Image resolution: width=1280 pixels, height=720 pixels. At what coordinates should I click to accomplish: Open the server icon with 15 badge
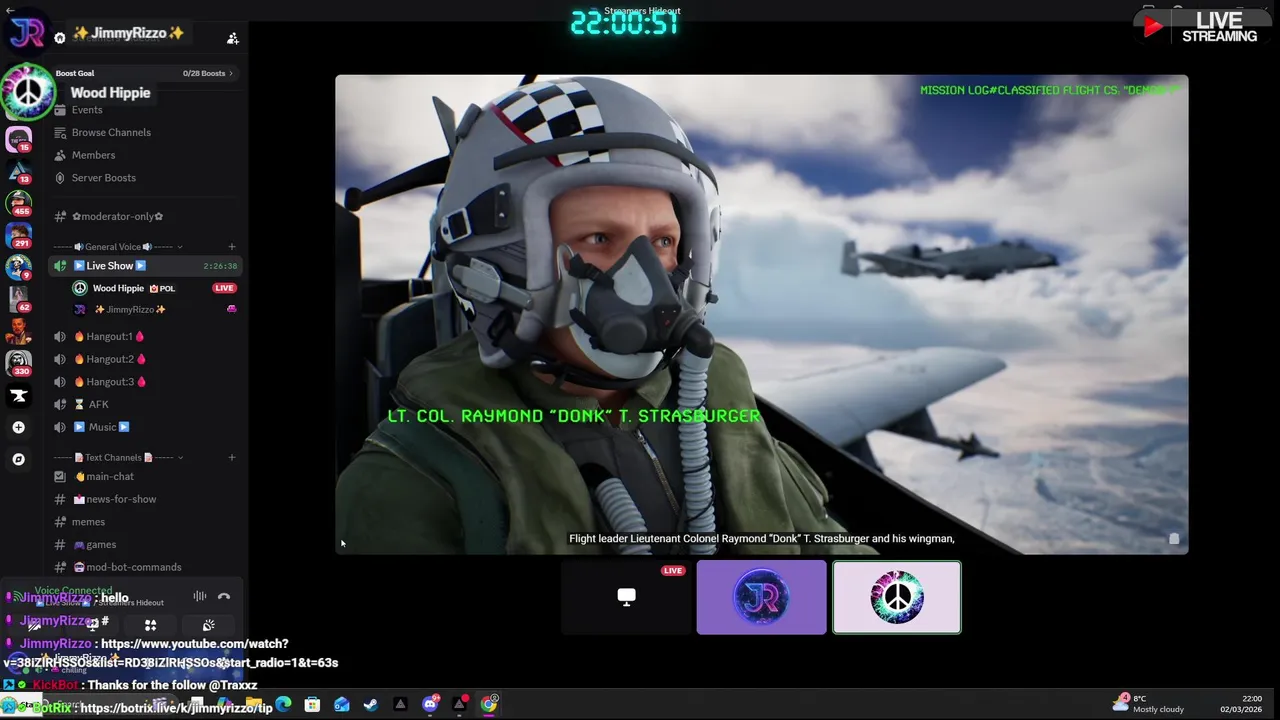point(19,139)
